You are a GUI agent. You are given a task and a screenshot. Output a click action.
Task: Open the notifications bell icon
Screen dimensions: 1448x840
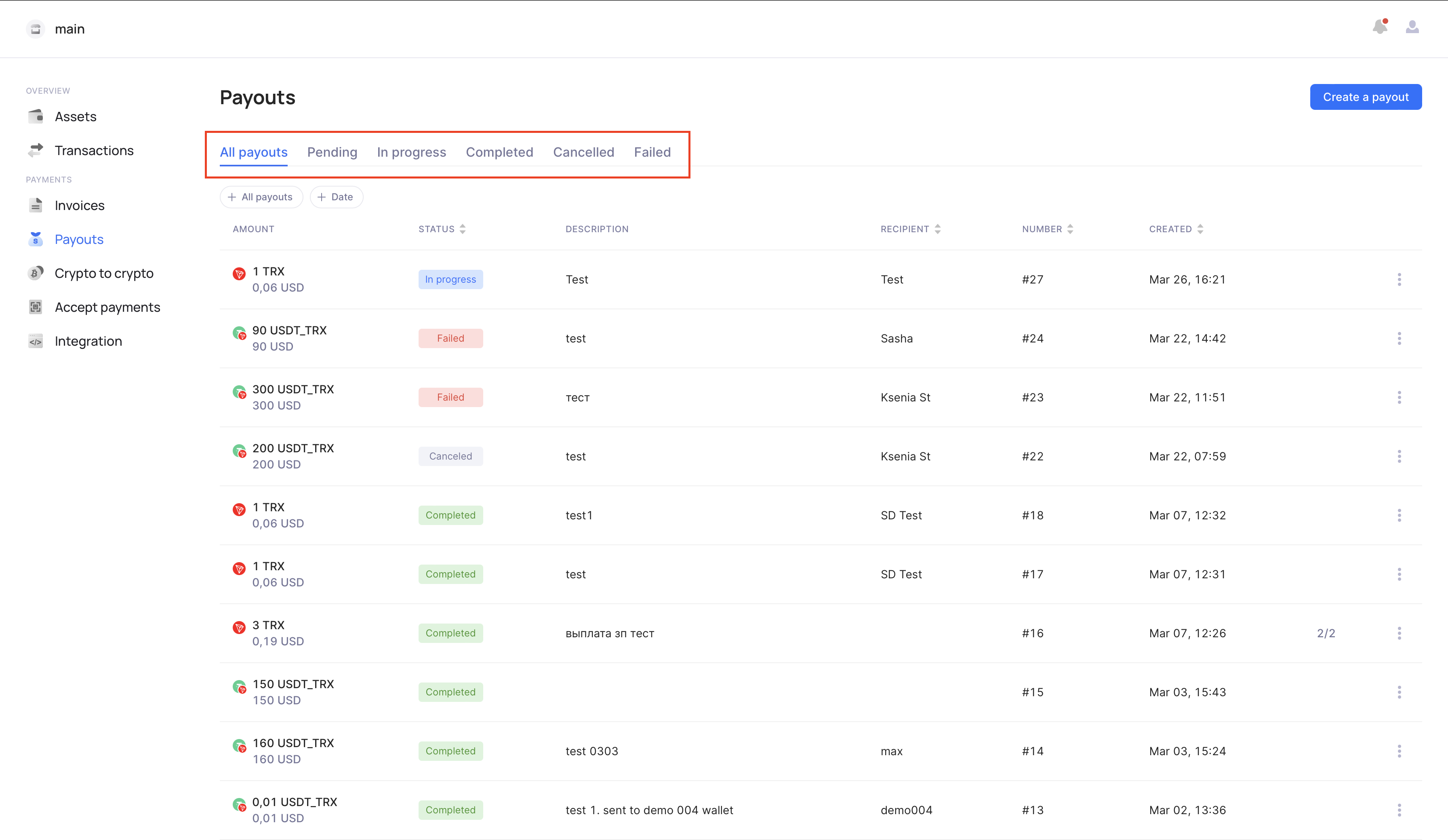pos(1380,27)
